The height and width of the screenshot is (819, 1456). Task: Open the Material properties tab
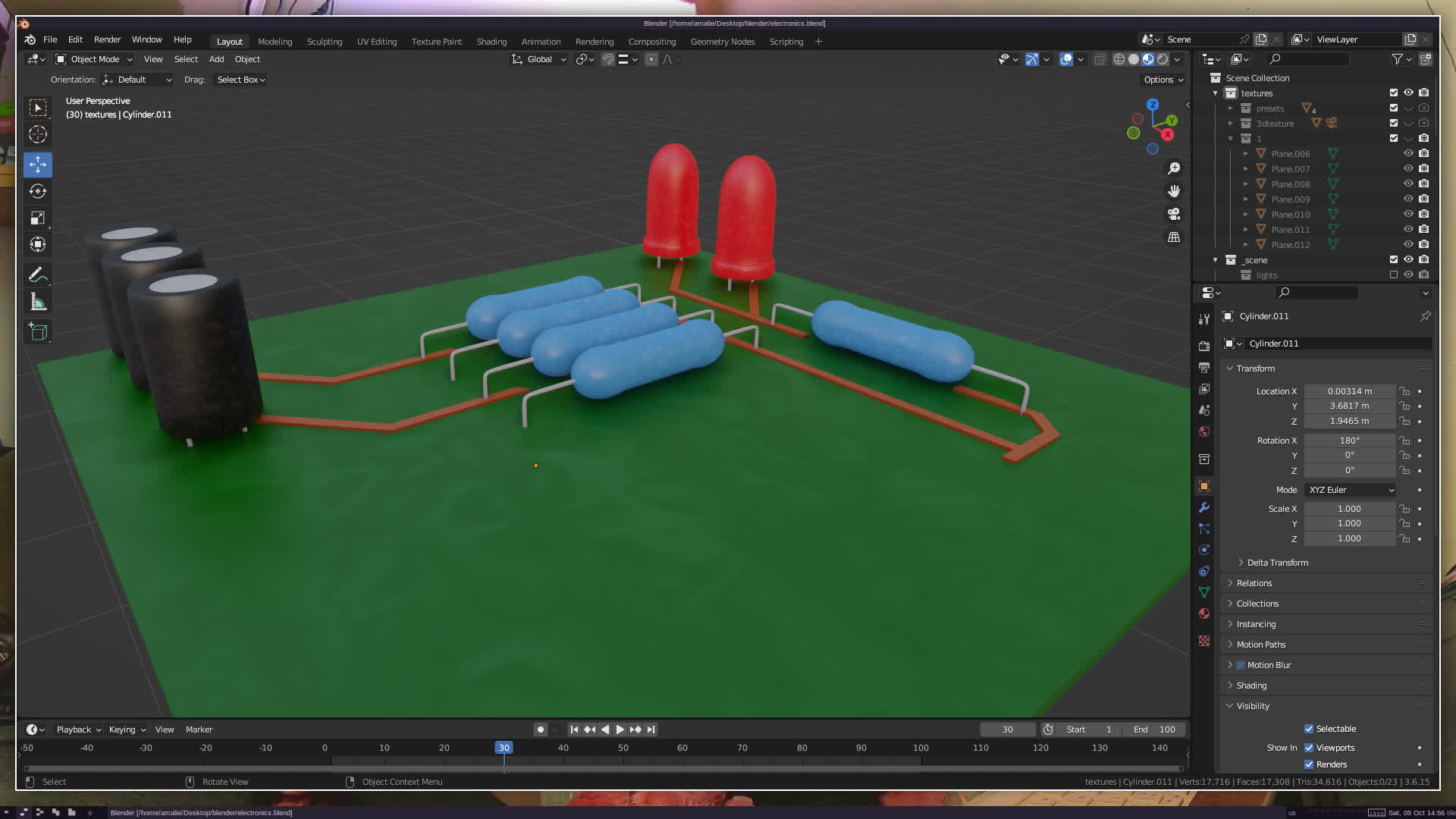1204,613
